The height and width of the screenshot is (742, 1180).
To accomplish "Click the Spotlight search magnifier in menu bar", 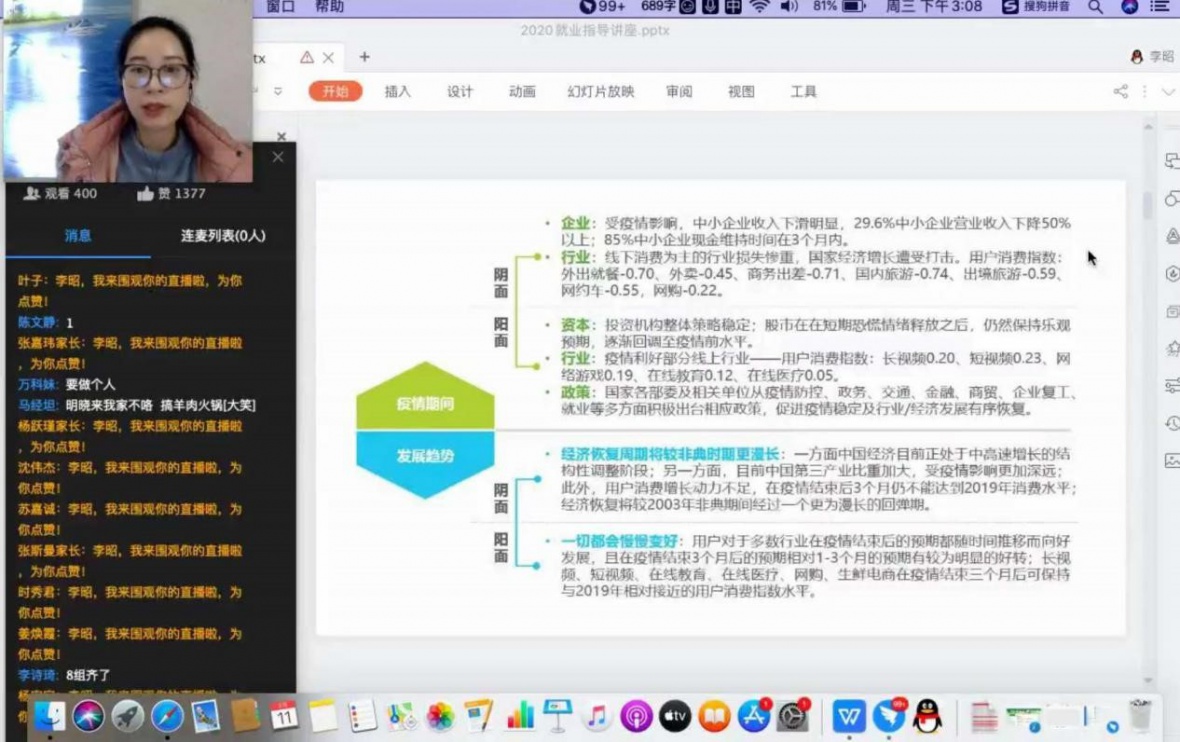I will [x=1095, y=7].
